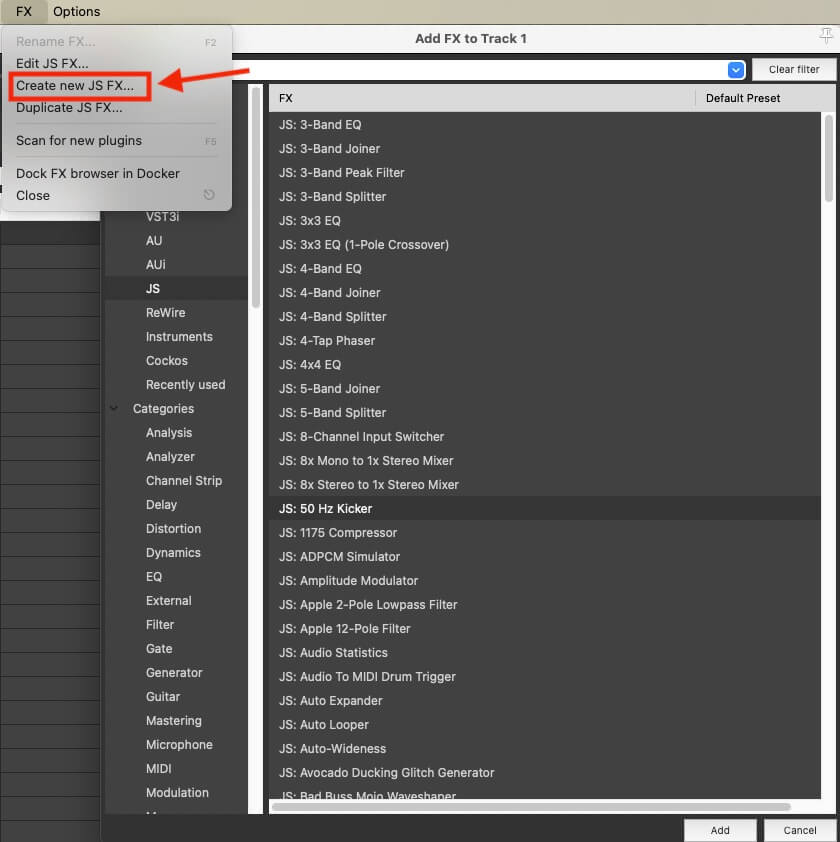
Task: Click the Default Preset column header
Action: point(742,98)
